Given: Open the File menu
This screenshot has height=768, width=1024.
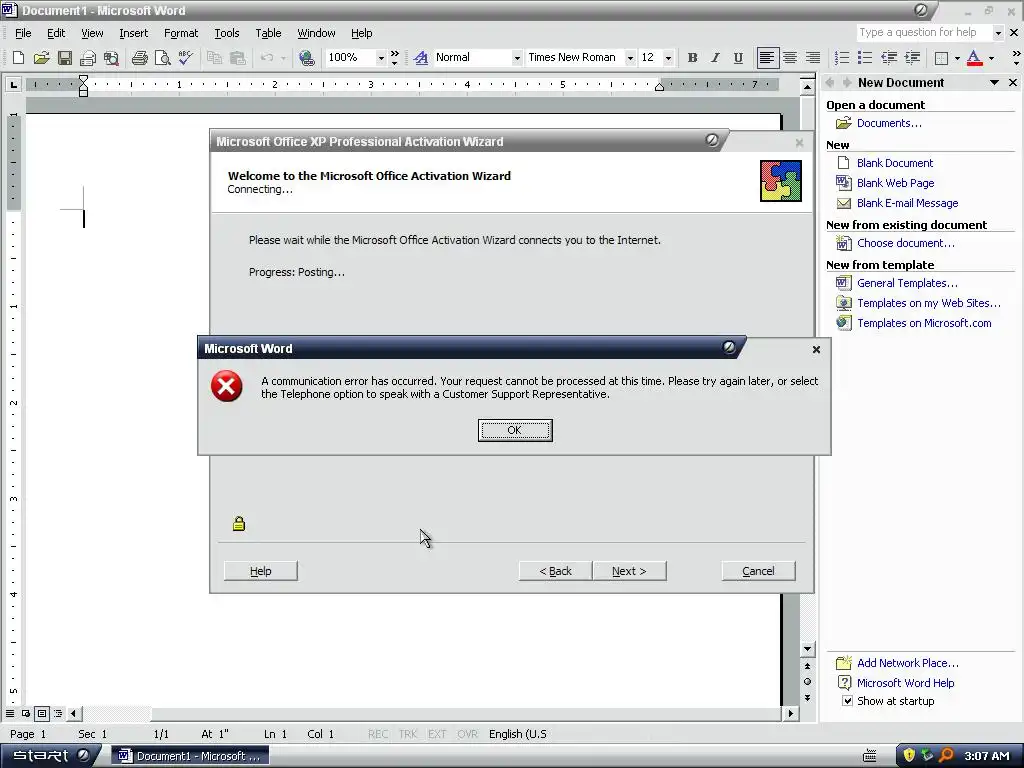Looking at the screenshot, I should (x=23, y=33).
